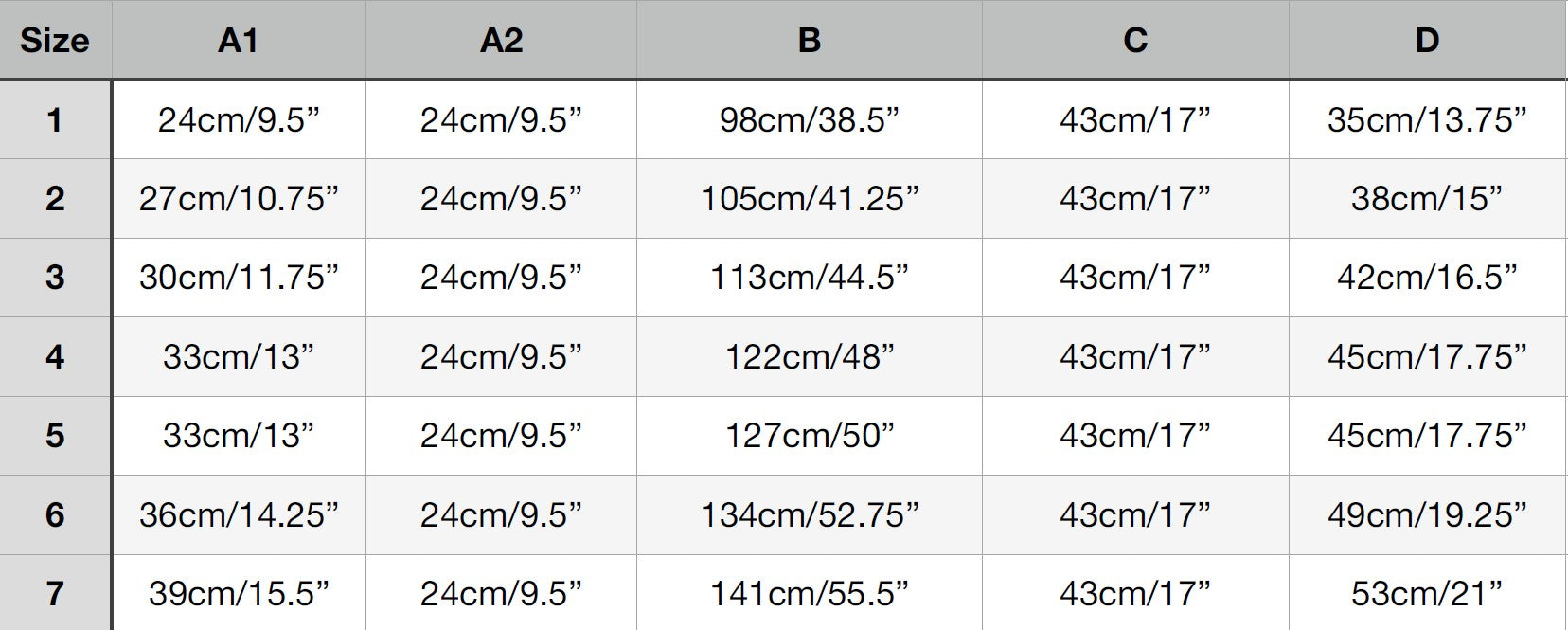Click the 122cm/48" cell
This screenshot has width=1568, height=630.
(809, 357)
